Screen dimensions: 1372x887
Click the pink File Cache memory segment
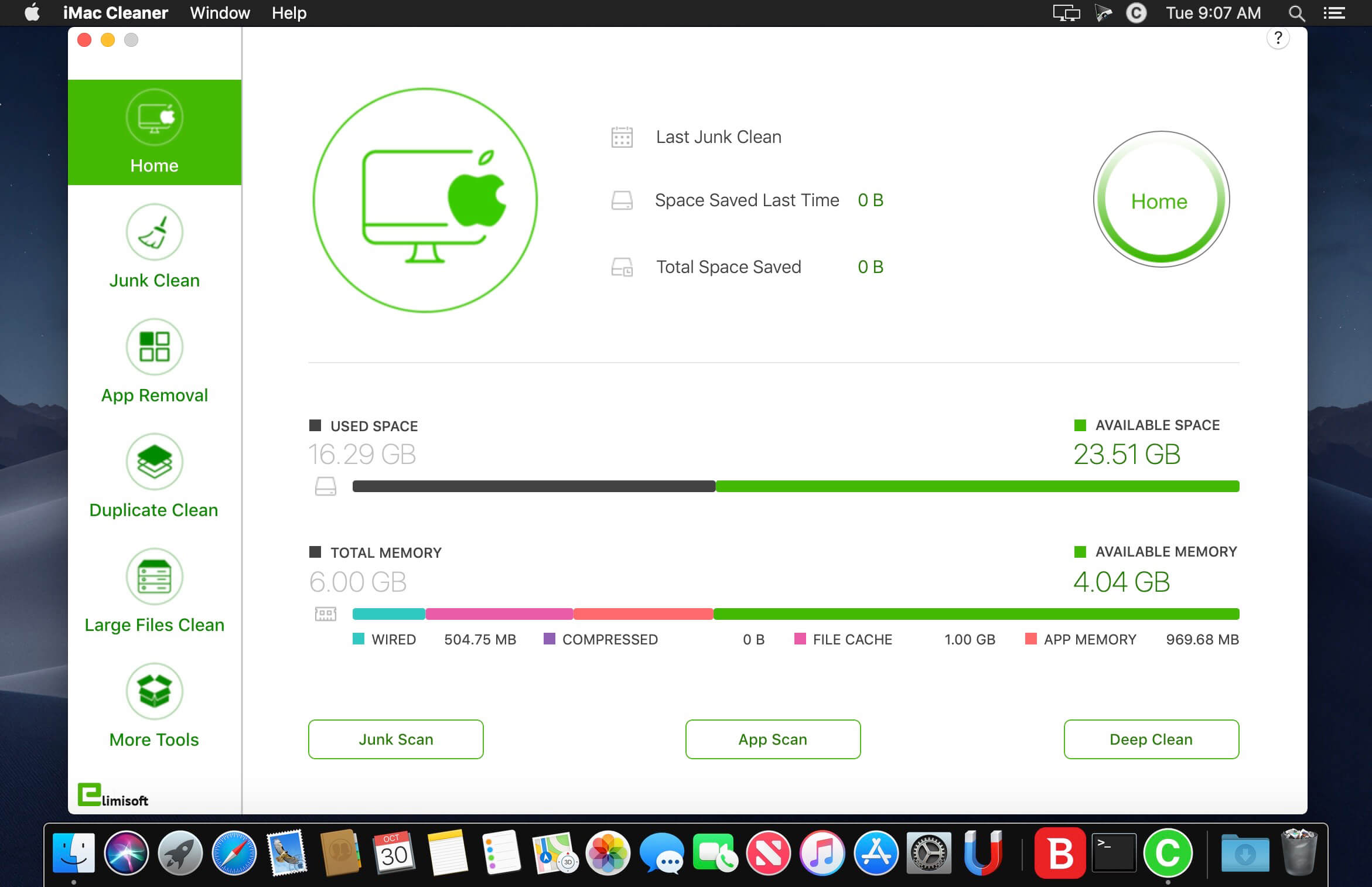coord(499,614)
